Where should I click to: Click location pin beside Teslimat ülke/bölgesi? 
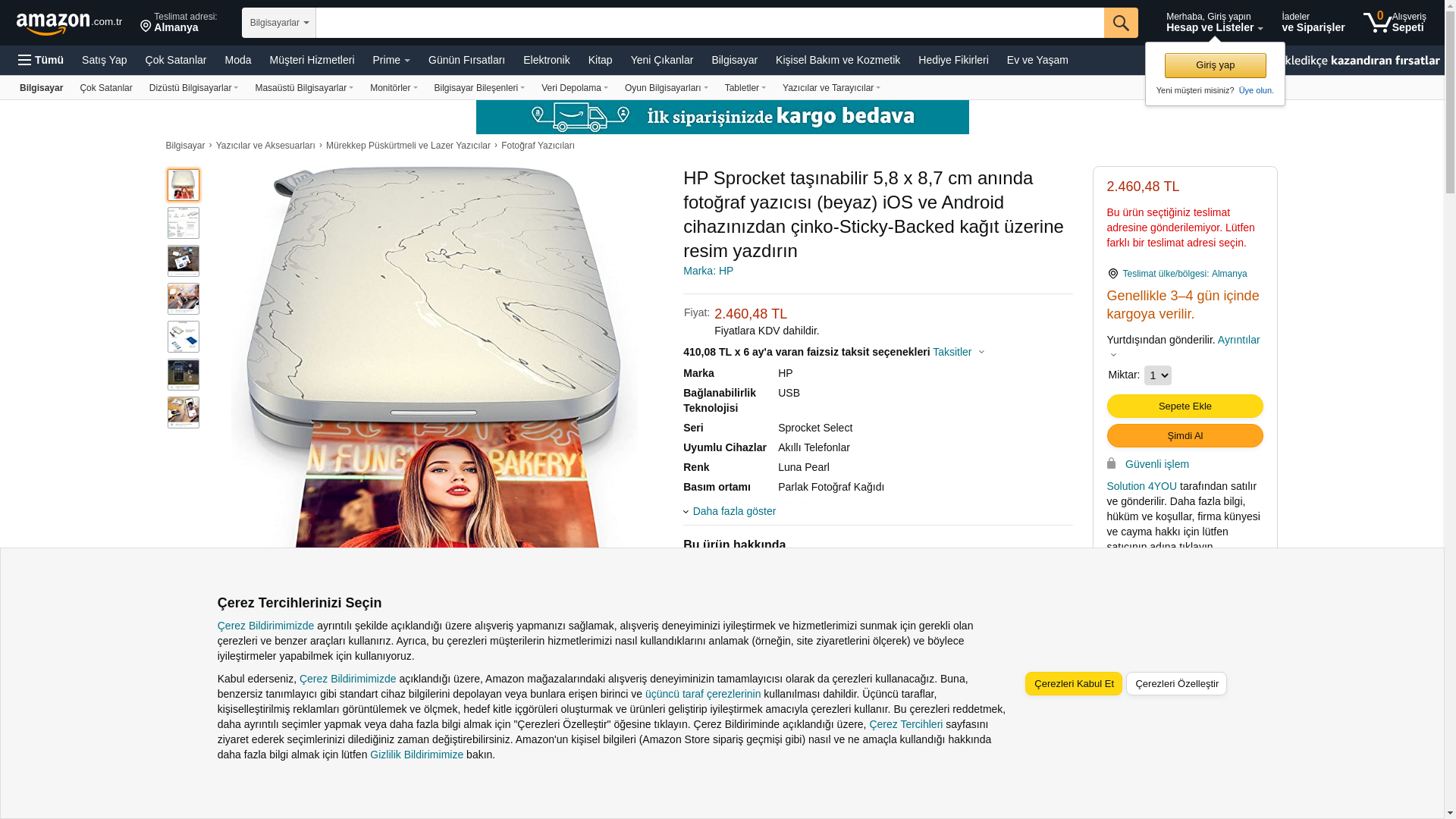click(x=1112, y=274)
